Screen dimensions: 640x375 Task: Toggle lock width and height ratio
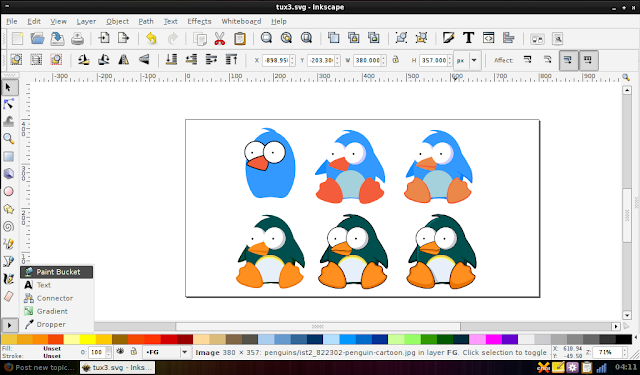pos(395,60)
